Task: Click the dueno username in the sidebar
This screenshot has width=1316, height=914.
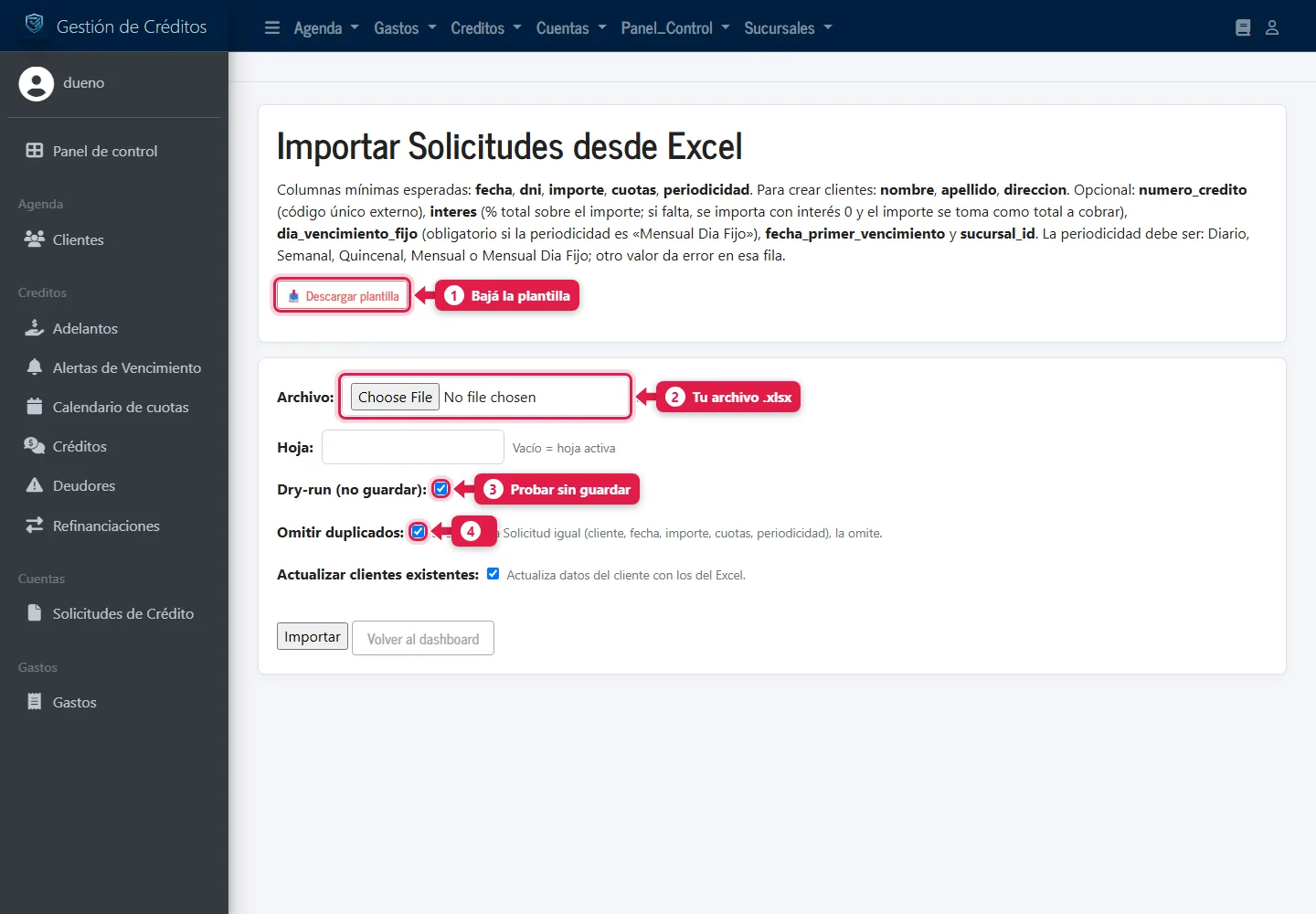Action: (x=84, y=83)
